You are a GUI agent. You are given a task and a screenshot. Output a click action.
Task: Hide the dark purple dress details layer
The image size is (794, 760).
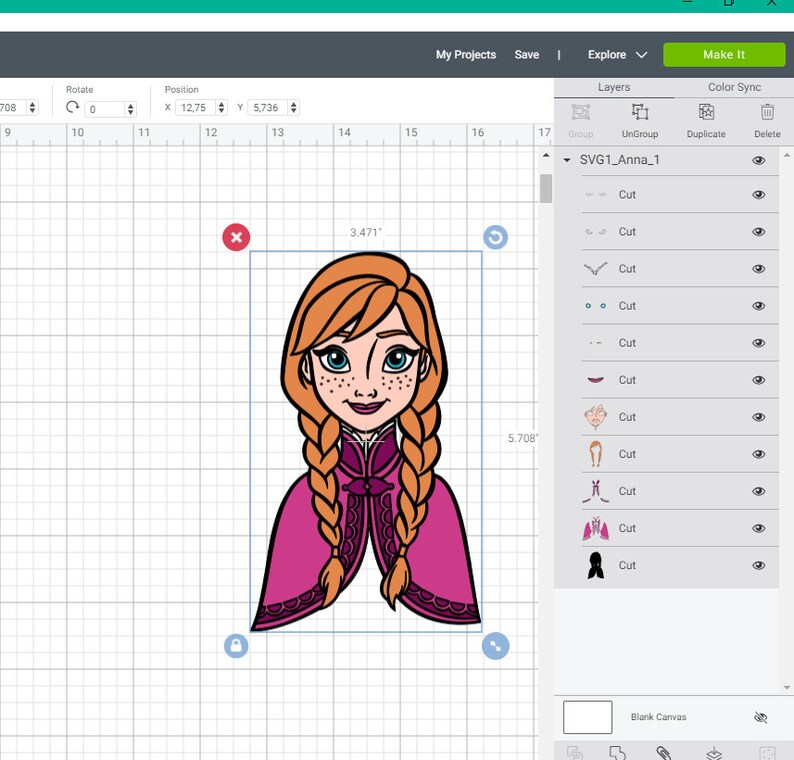coord(759,491)
